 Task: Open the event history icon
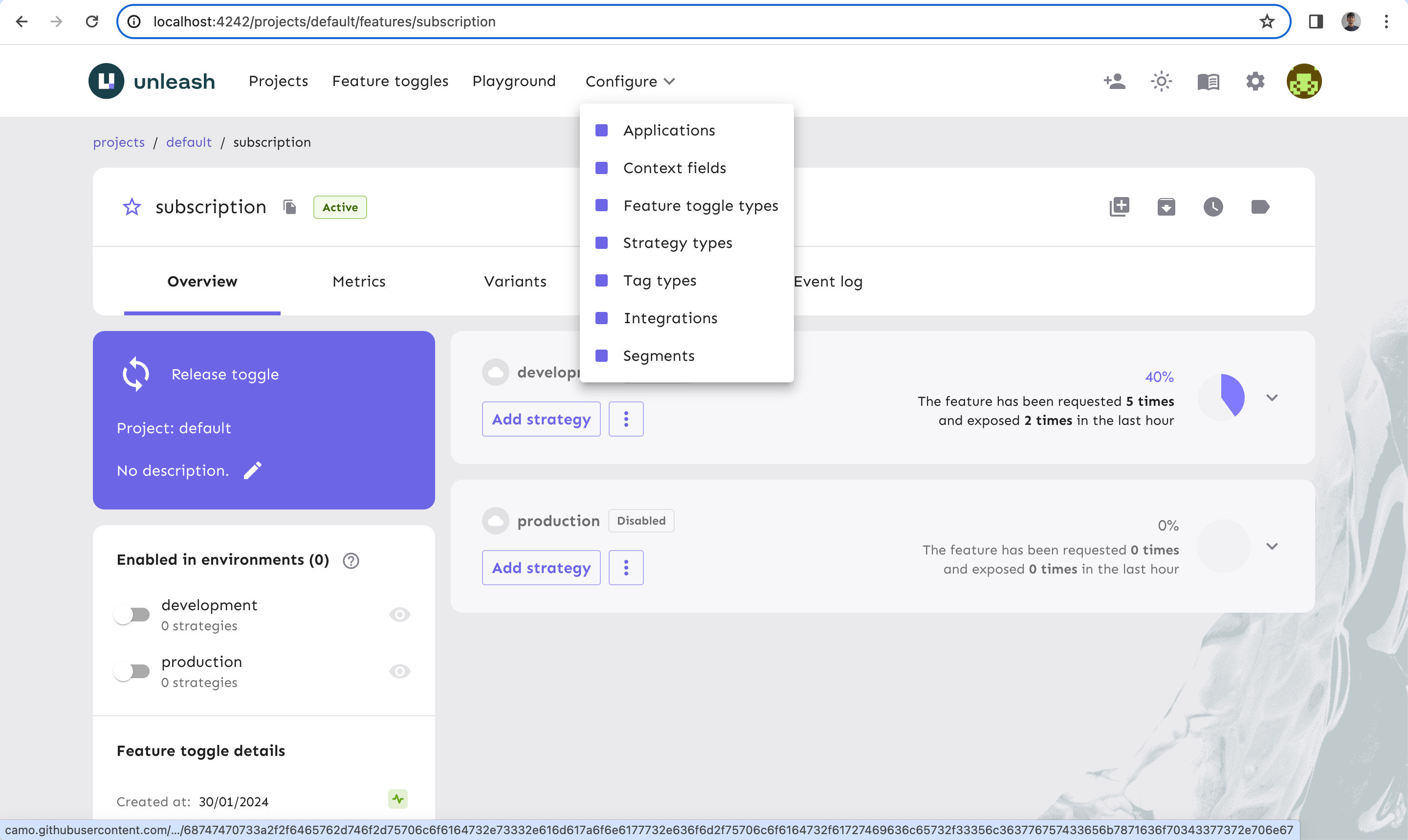1213,206
